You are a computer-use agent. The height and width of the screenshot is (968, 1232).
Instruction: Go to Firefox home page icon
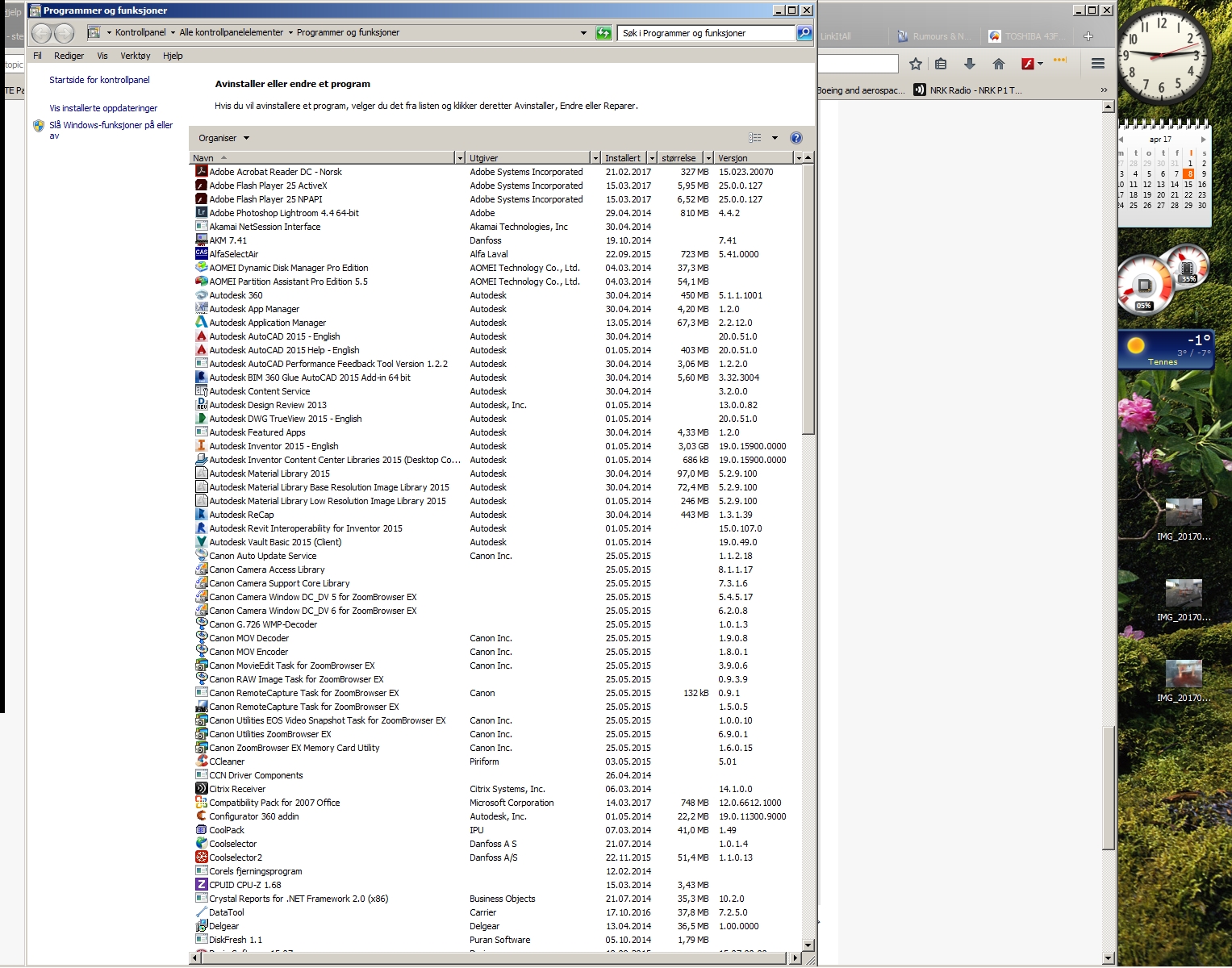point(999,64)
